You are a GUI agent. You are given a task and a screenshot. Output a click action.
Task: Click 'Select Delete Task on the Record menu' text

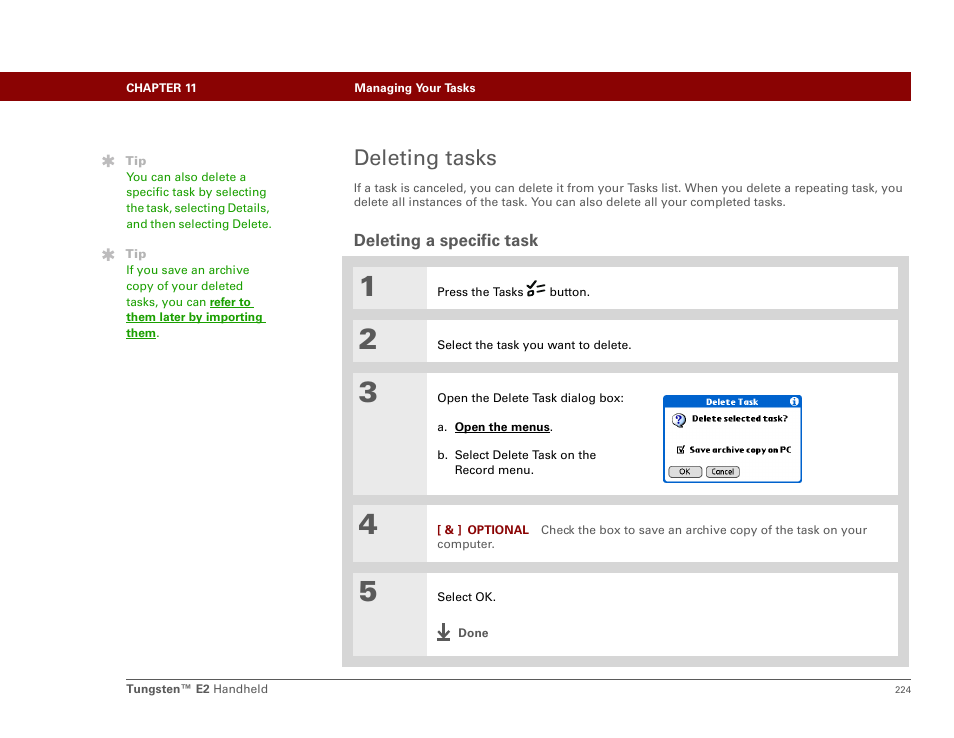point(525,462)
